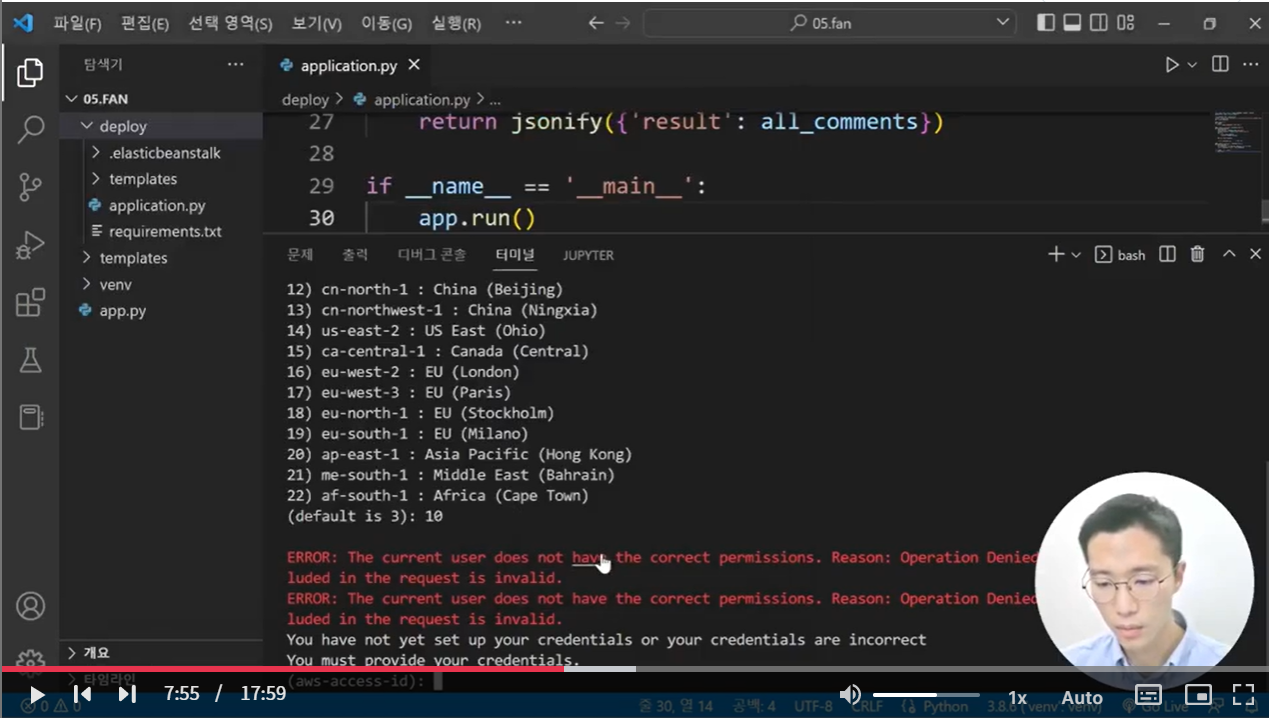Open the Accounts profile icon
This screenshot has width=1269, height=718.
(x=30, y=606)
